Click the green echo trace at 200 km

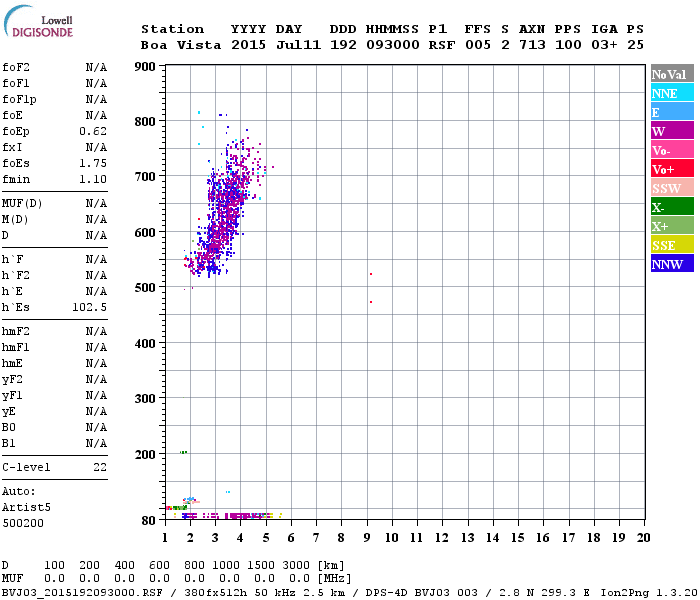[183, 452]
